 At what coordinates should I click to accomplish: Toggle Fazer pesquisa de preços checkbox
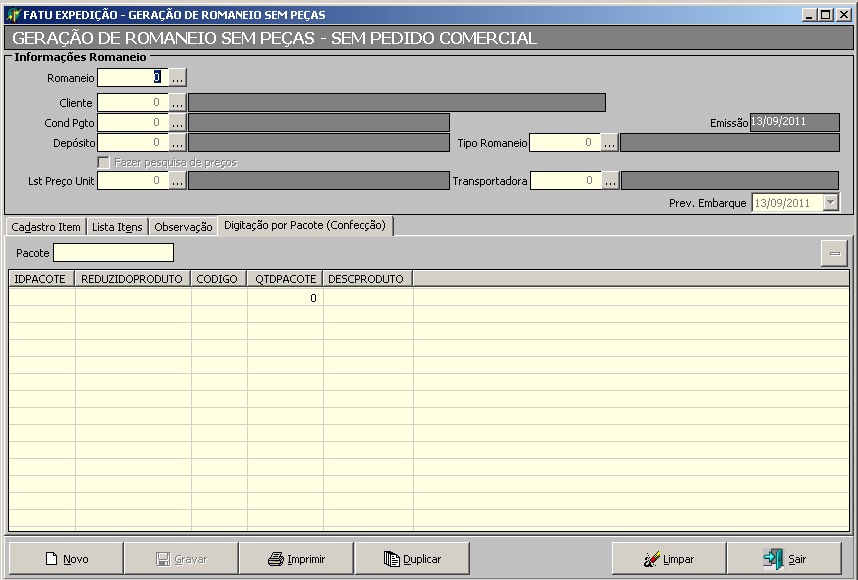click(103, 162)
